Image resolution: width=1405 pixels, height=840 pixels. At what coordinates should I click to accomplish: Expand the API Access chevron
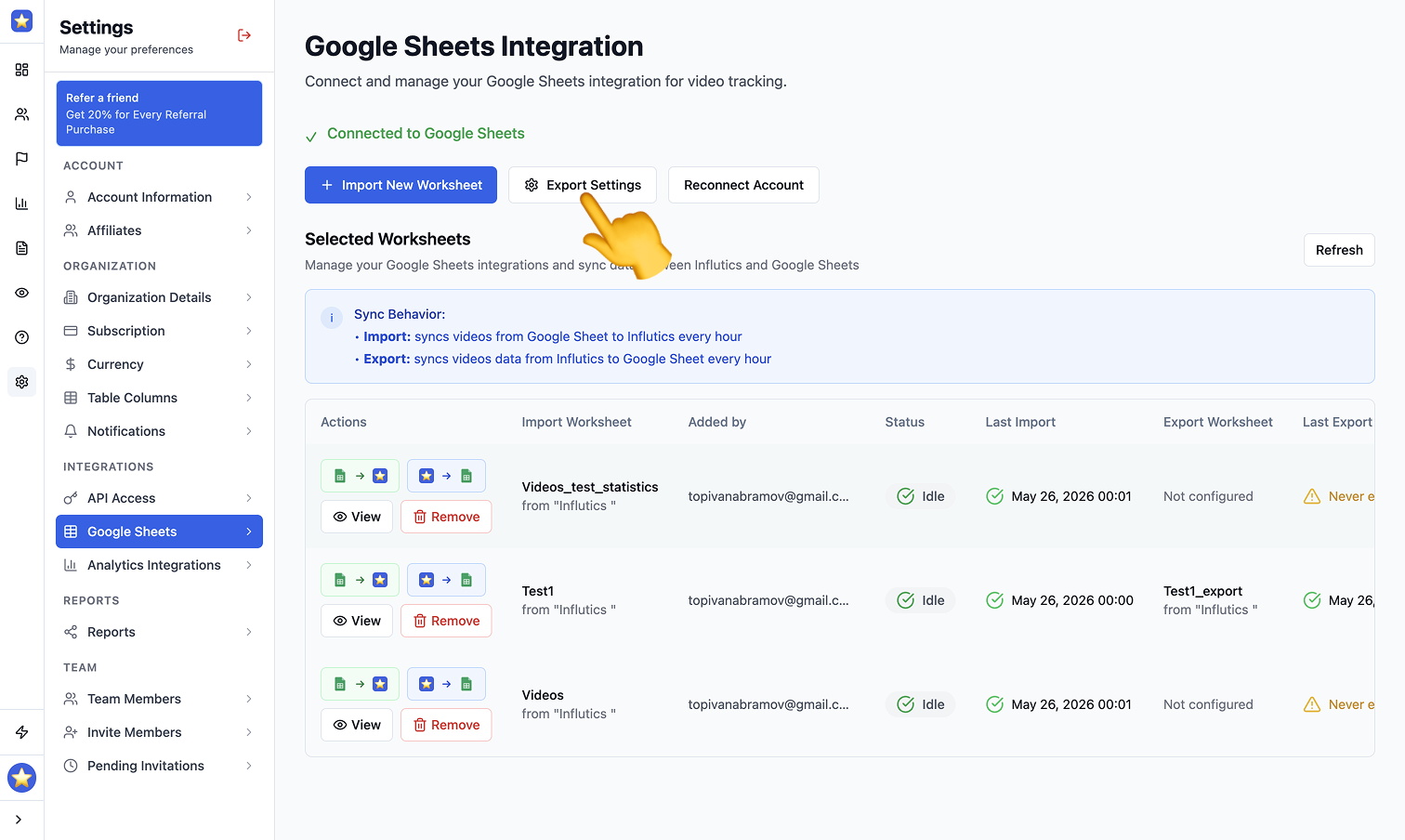coord(249,498)
